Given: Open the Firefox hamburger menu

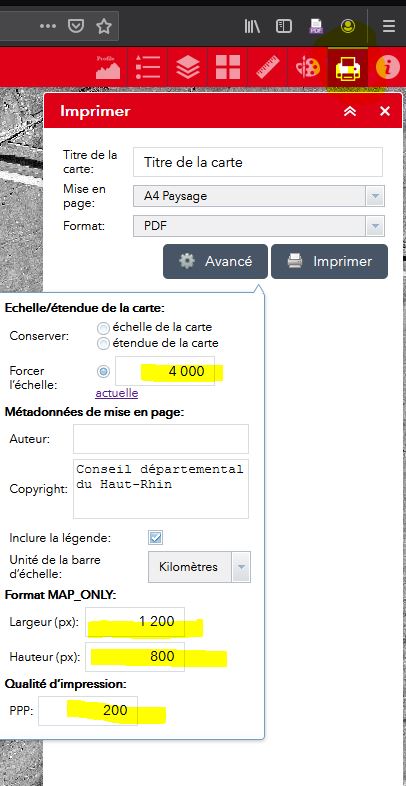Looking at the screenshot, I should pos(388,26).
